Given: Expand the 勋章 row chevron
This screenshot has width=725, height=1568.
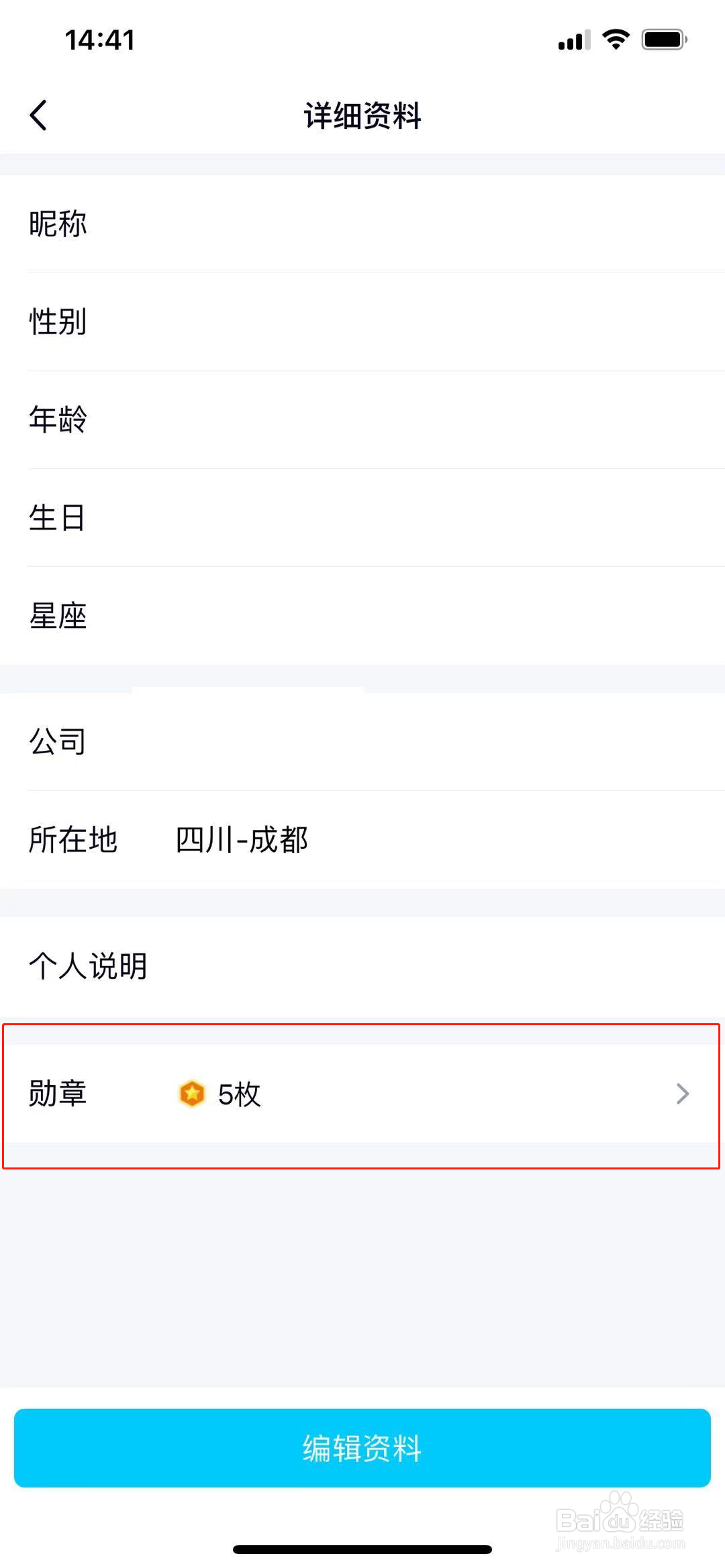Looking at the screenshot, I should [x=682, y=1094].
